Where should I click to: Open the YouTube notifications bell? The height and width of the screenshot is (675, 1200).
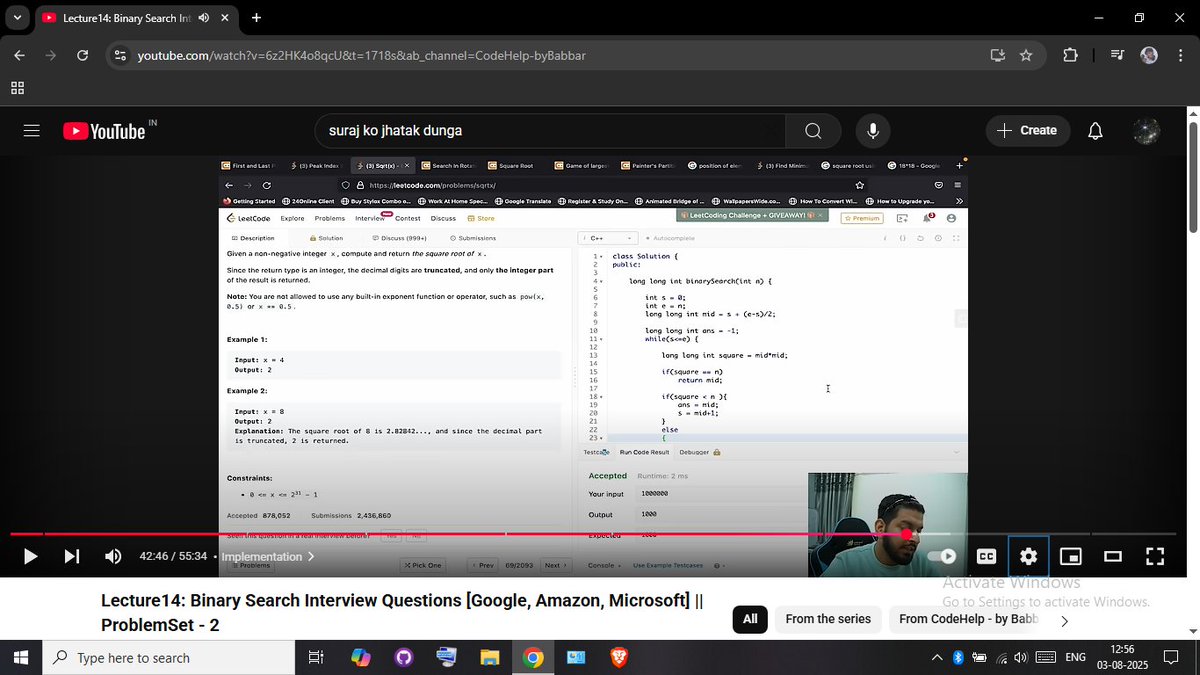coord(1095,131)
